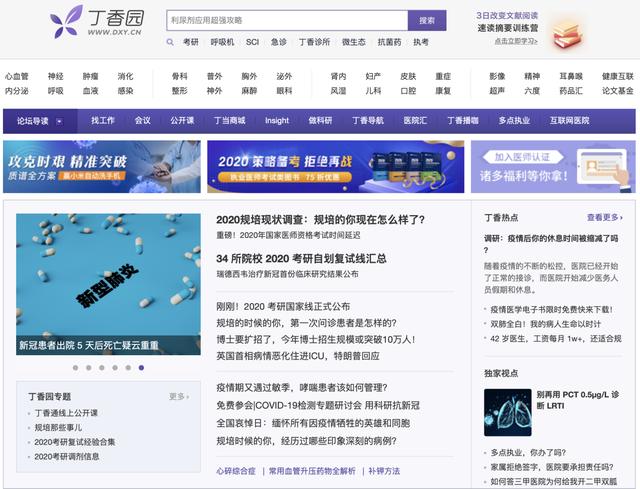This screenshot has width=640, height=489.
Task: Click the DXY butterfly logo
Action: point(66,22)
